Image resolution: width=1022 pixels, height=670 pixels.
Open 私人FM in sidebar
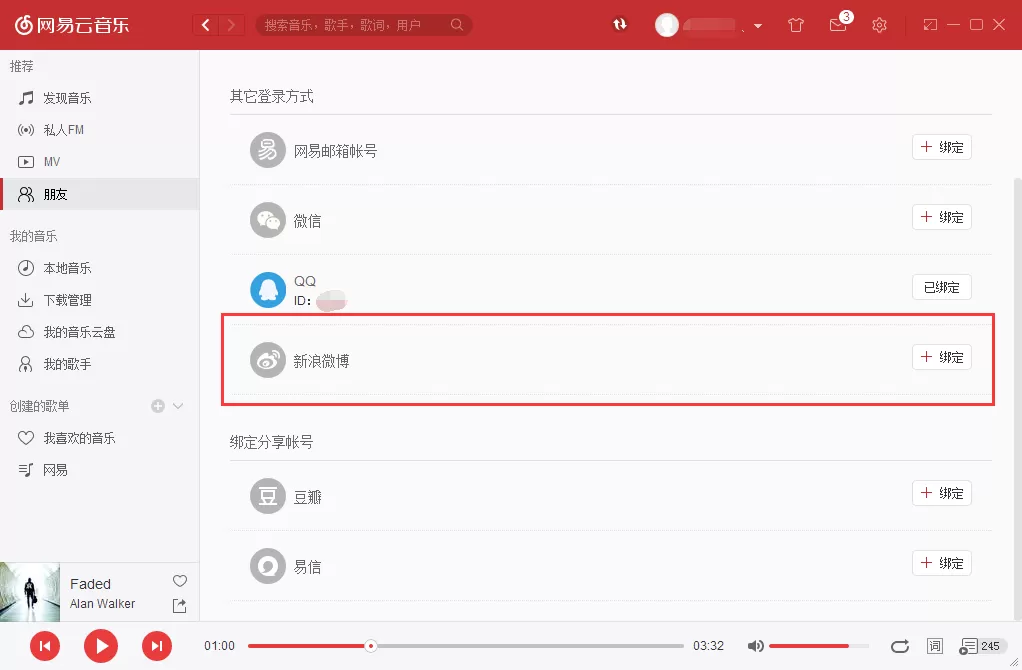100,130
